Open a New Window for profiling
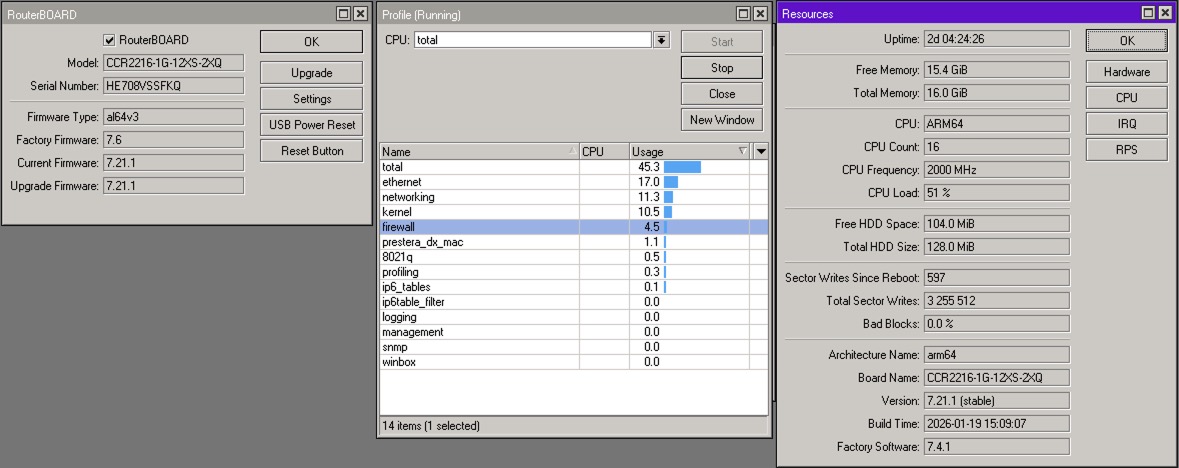 click(722, 120)
